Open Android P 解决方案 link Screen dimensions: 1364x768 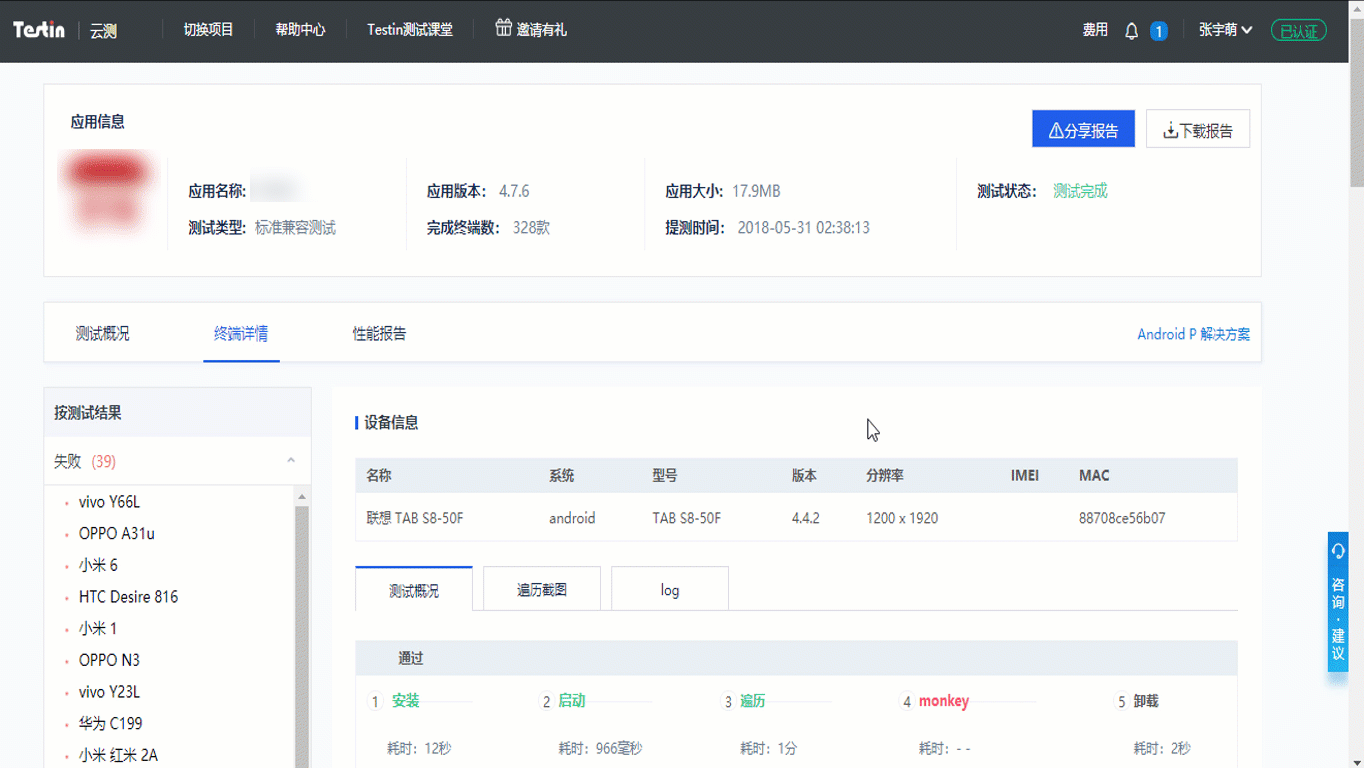coord(1193,334)
